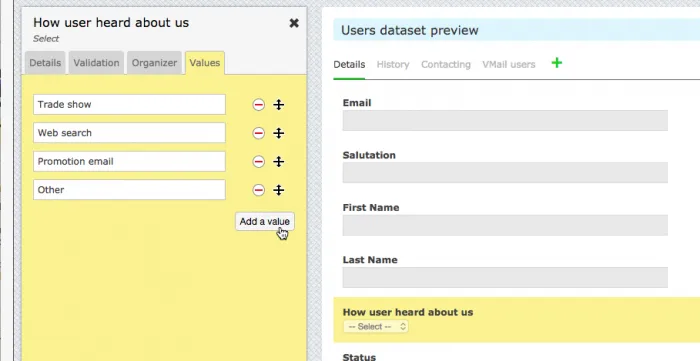
Task: Remove the Promotion email value
Action: (x=258, y=162)
